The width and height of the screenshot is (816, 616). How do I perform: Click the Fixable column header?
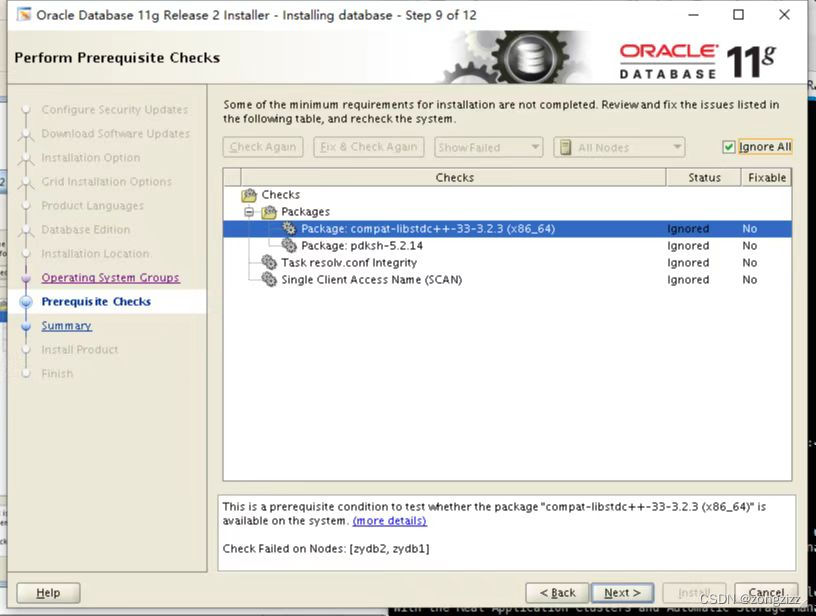pos(766,177)
